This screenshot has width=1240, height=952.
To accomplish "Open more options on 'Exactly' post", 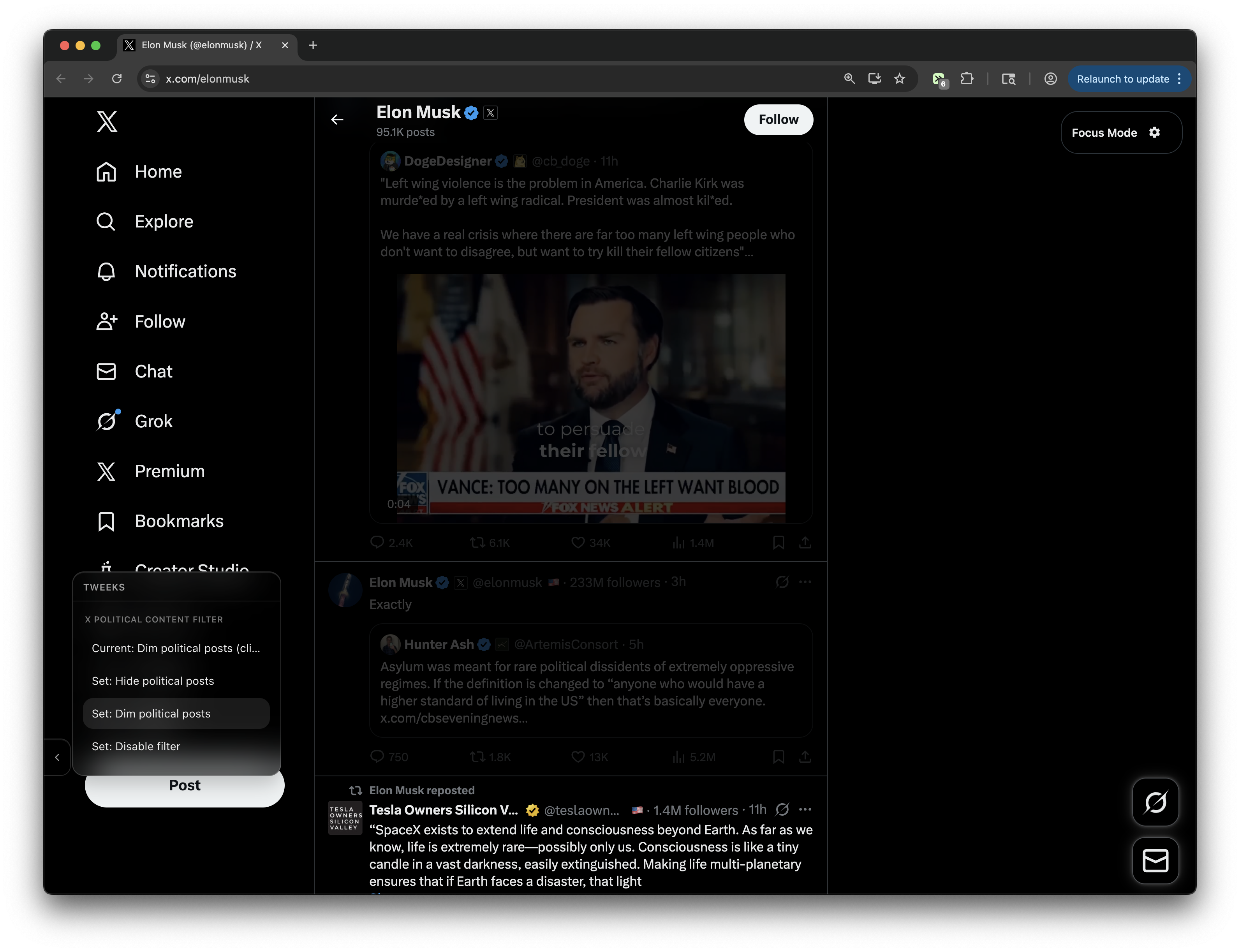I will 805,582.
